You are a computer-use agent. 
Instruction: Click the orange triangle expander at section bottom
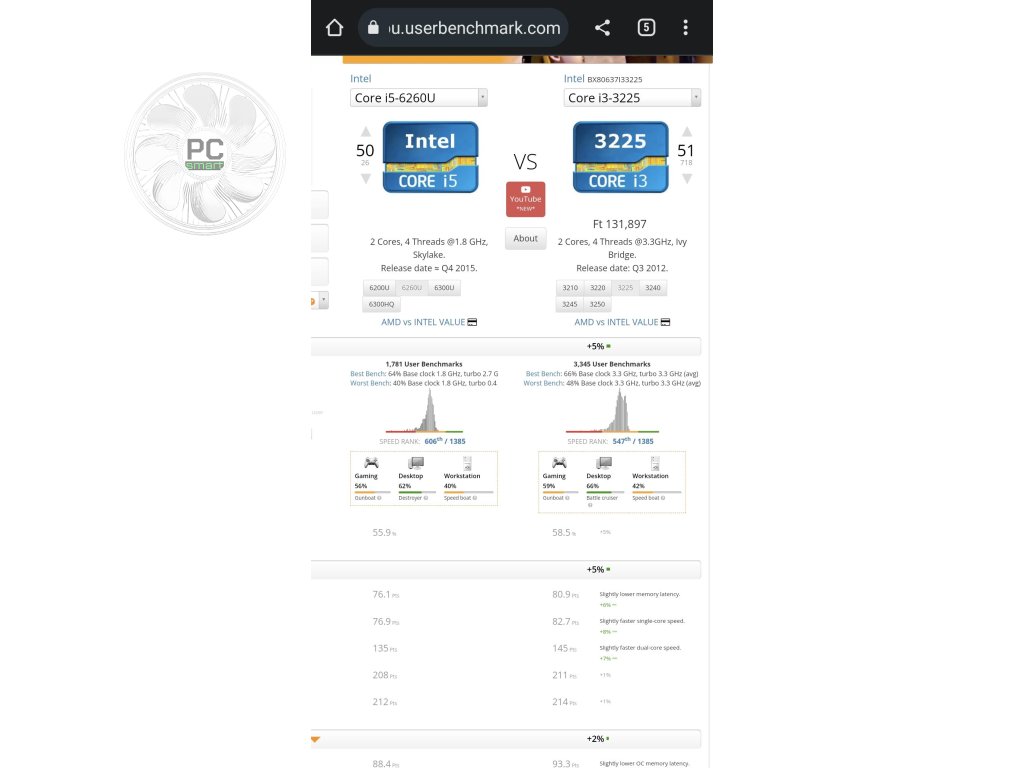pos(315,739)
